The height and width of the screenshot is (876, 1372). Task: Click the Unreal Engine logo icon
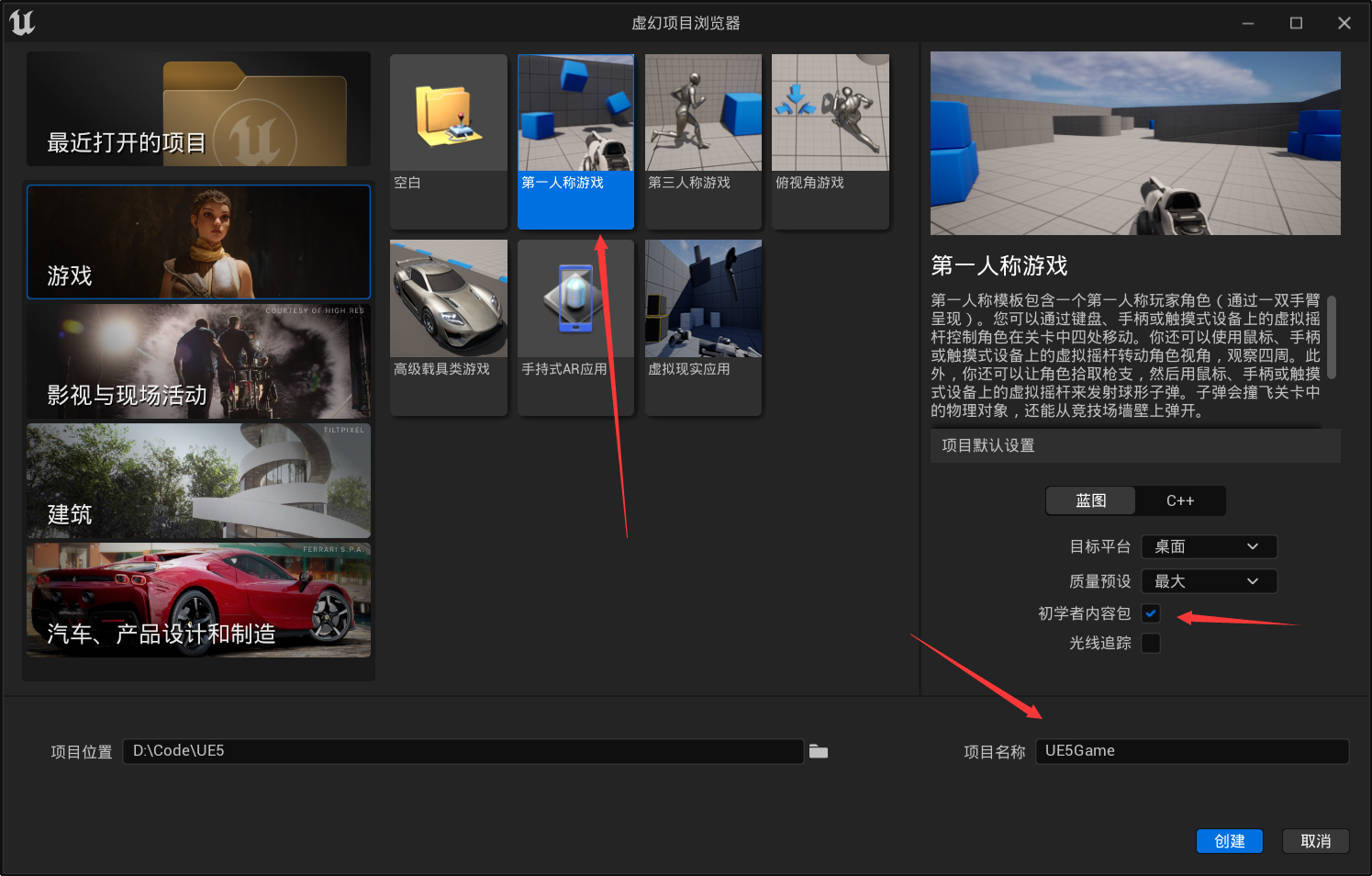(22, 22)
